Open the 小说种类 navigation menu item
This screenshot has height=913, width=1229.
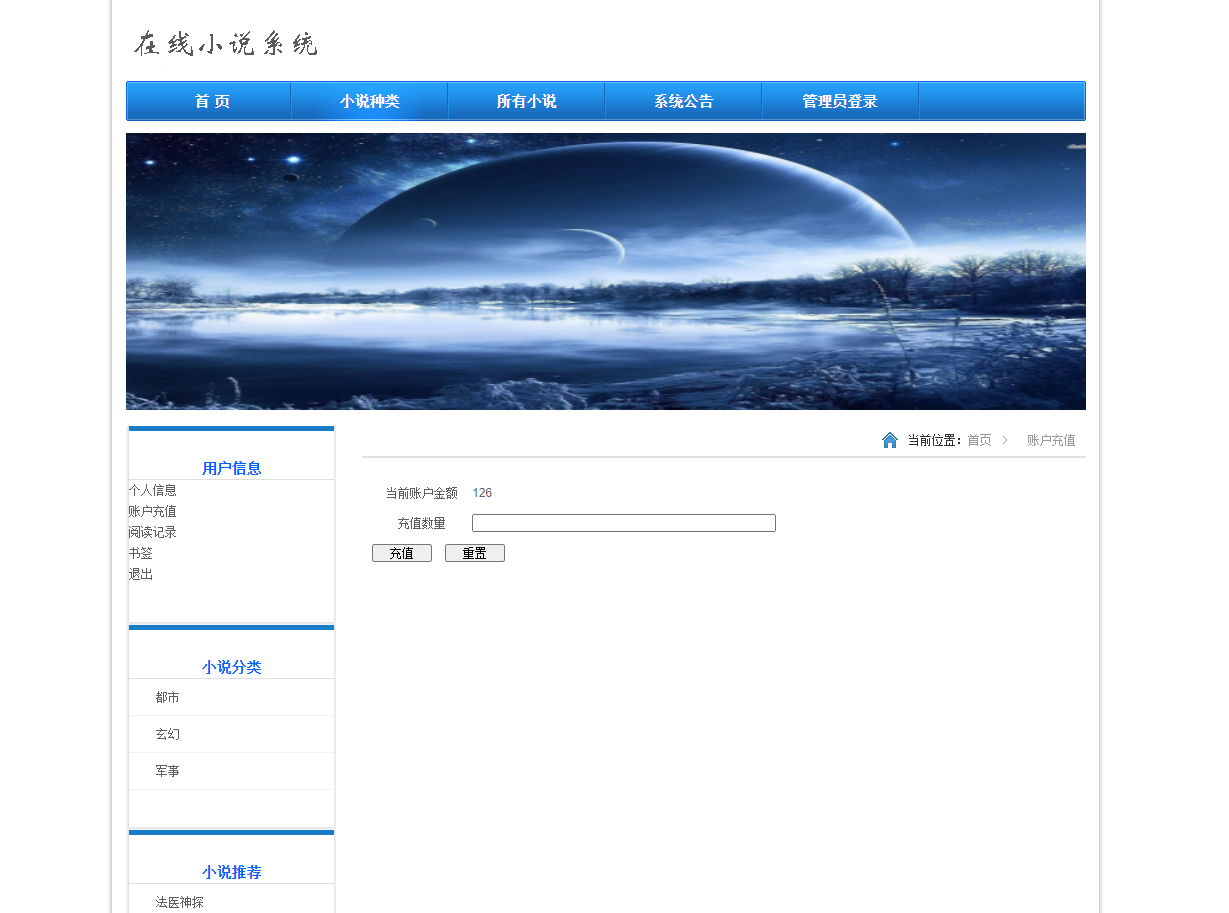pyautogui.click(x=368, y=100)
